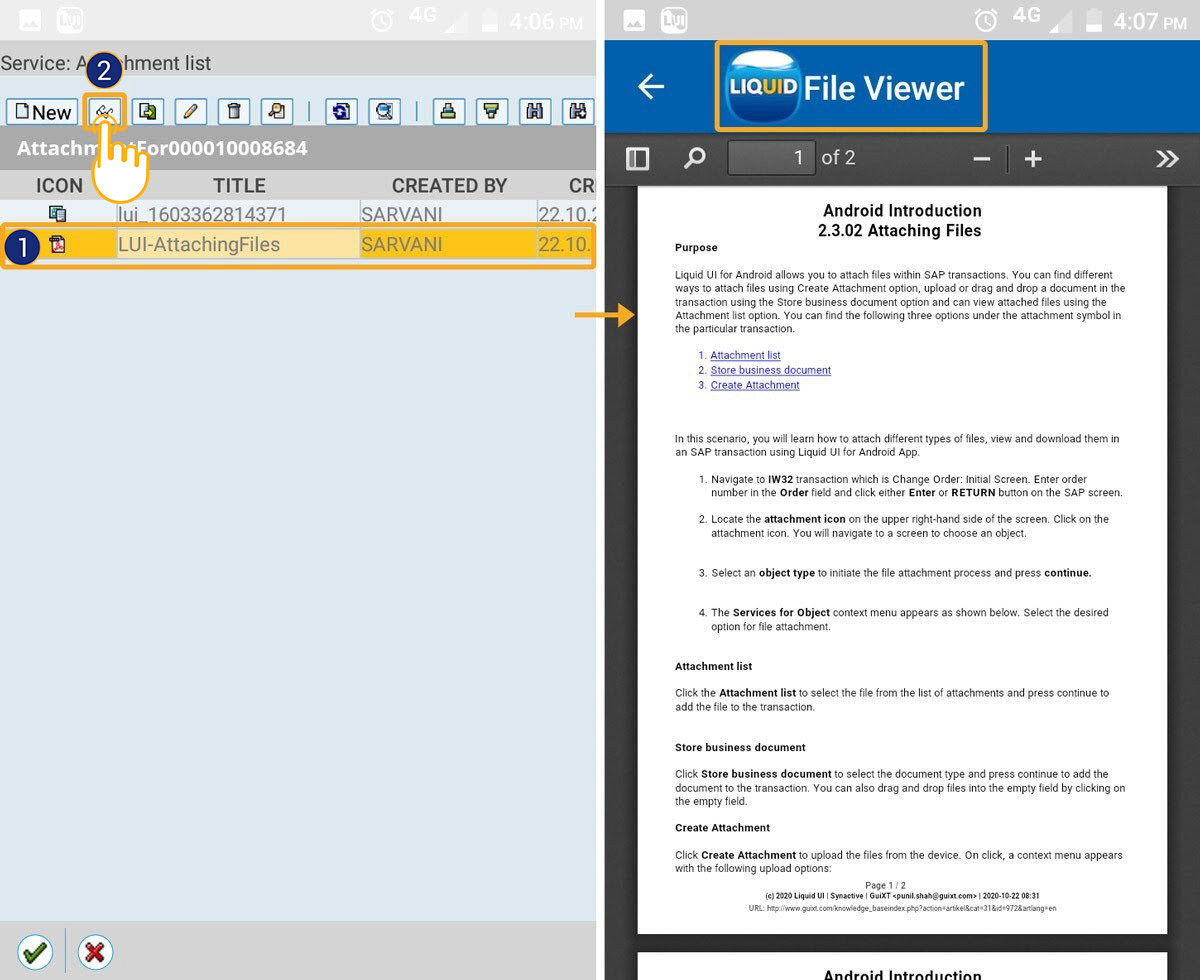Image resolution: width=1200 pixels, height=980 pixels.
Task: Click the page number input field
Action: 771,158
